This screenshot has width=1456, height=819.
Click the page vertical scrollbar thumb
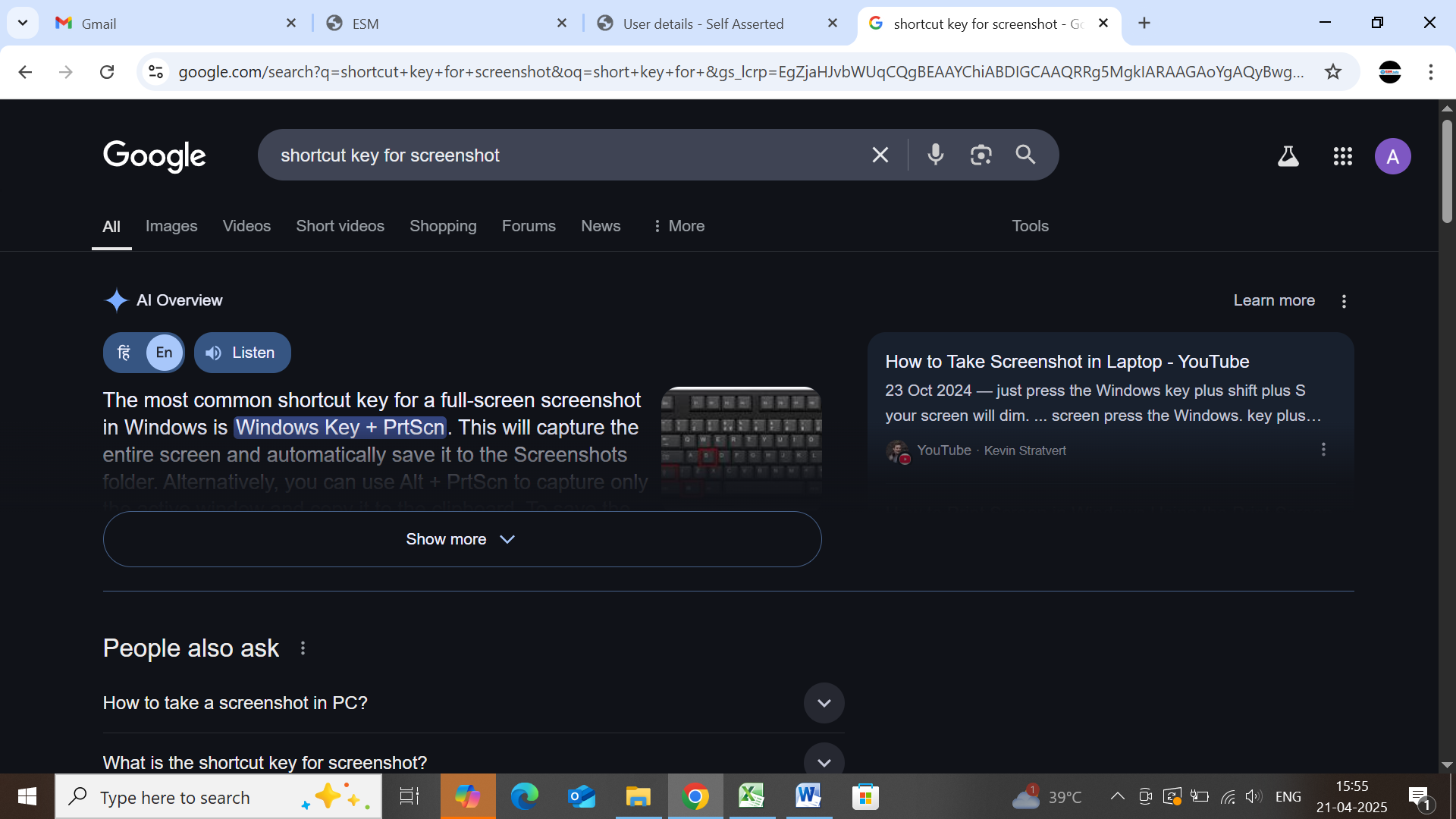point(1447,171)
